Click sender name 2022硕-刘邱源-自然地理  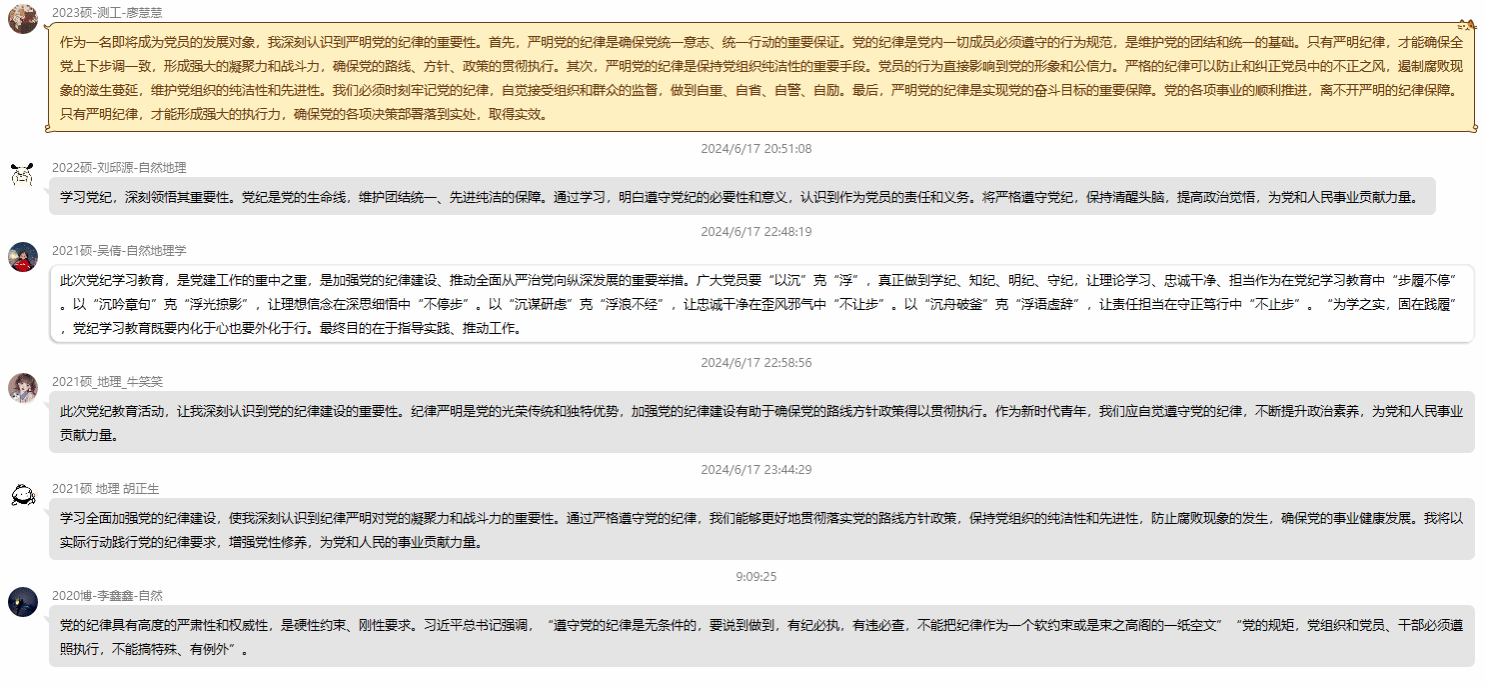click(119, 167)
